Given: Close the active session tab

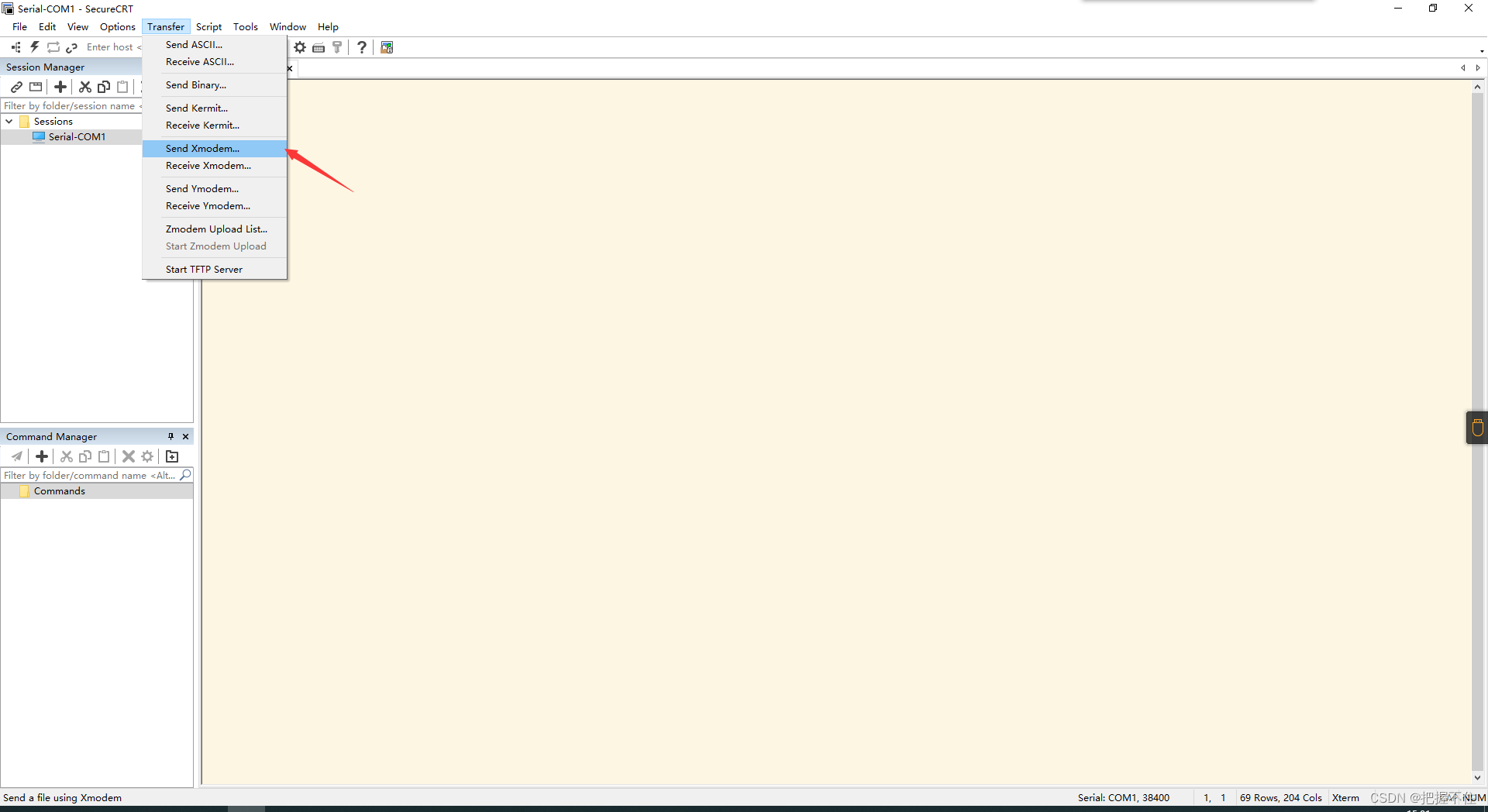Looking at the screenshot, I should tap(290, 68).
